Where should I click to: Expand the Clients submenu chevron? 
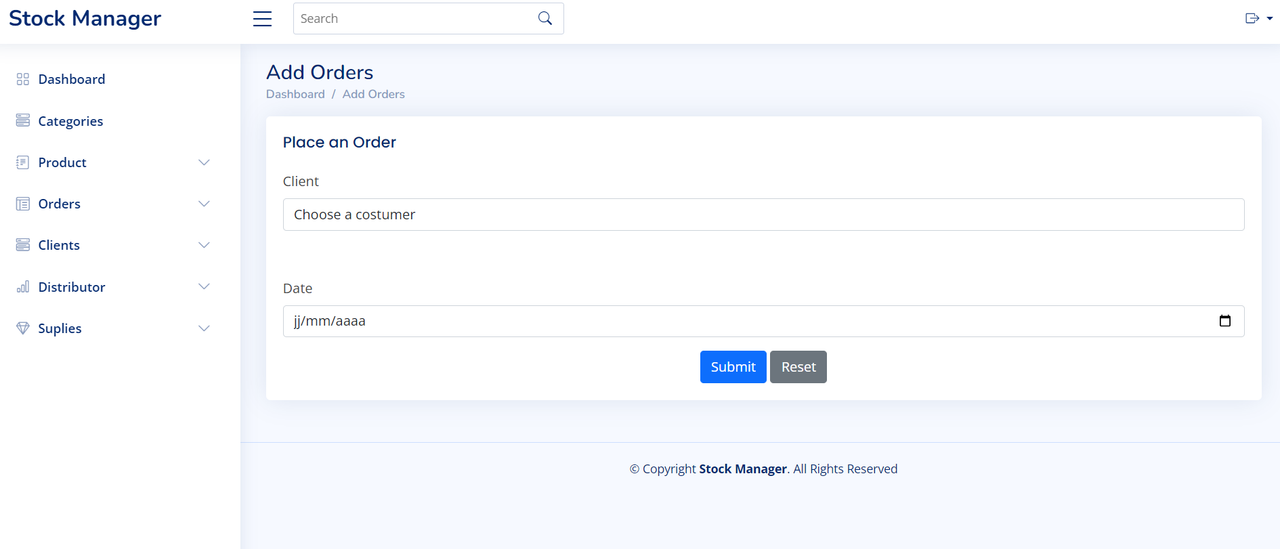[204, 245]
